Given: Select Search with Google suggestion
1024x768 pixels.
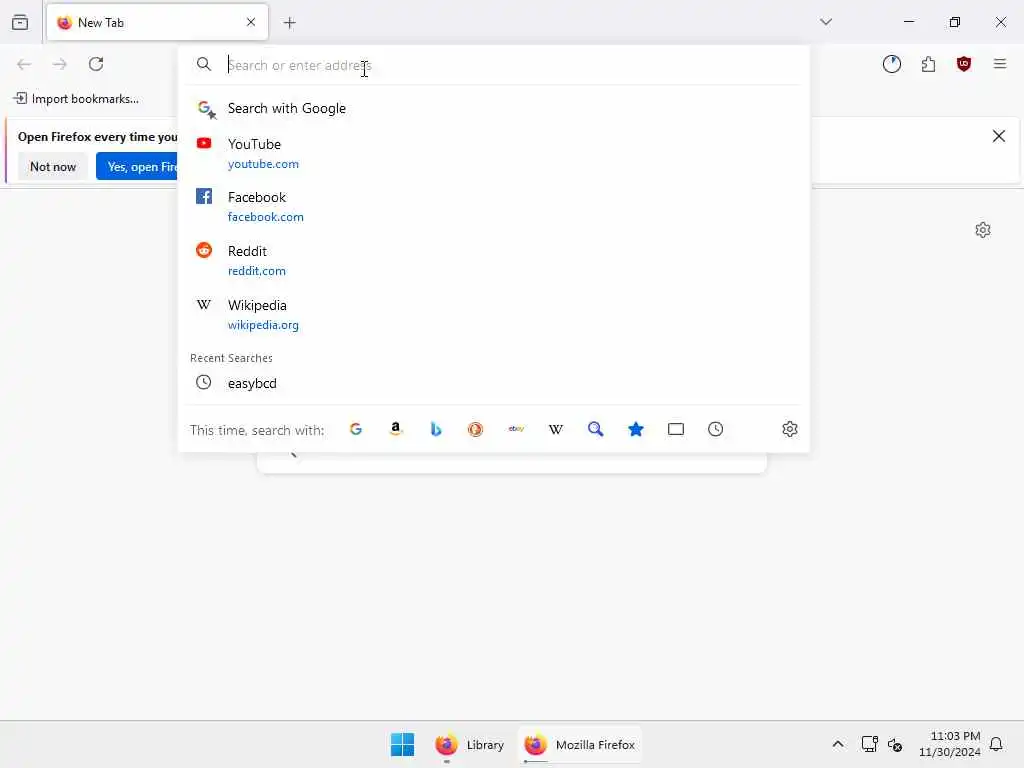Looking at the screenshot, I should tap(493, 108).
